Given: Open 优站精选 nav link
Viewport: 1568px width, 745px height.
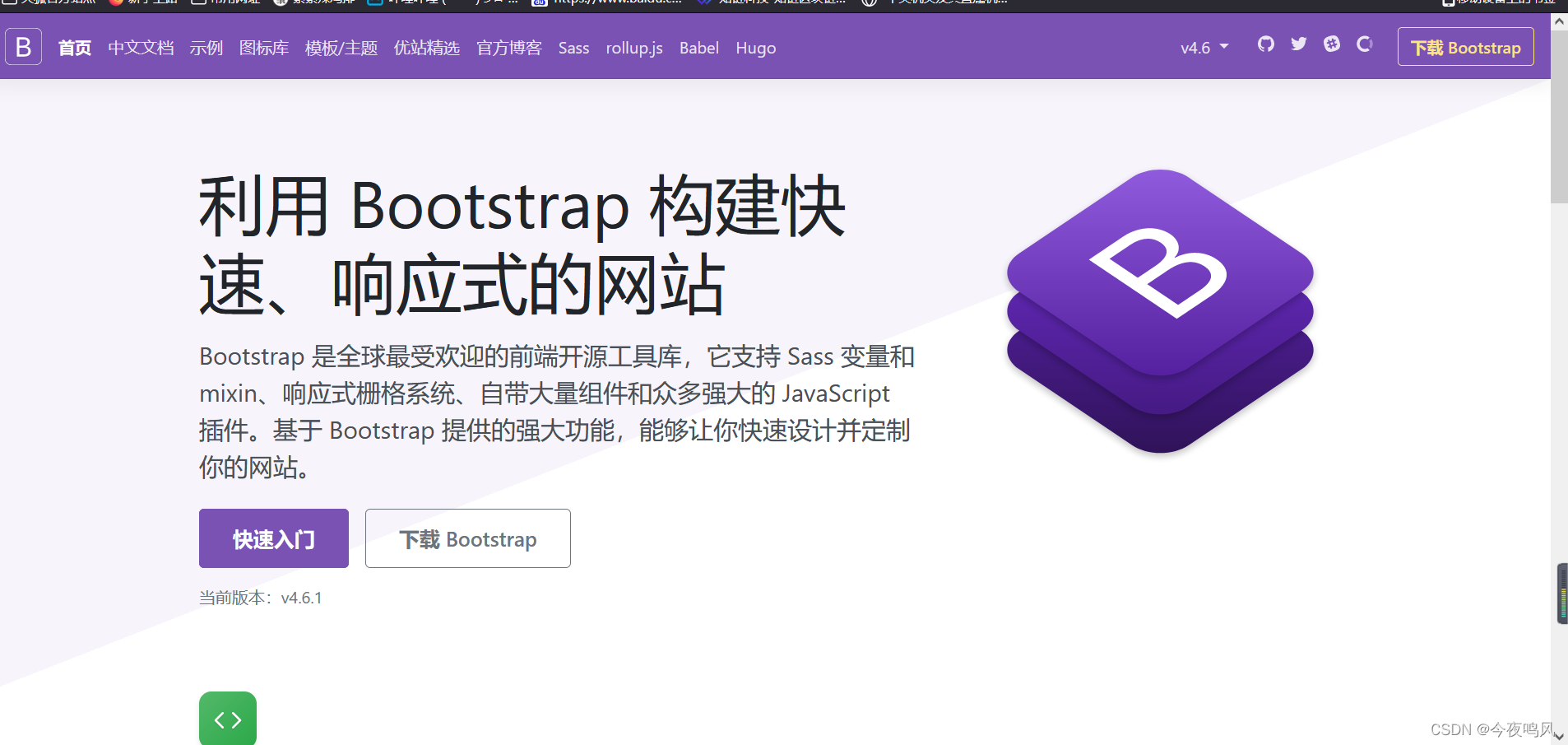Looking at the screenshot, I should point(427,48).
